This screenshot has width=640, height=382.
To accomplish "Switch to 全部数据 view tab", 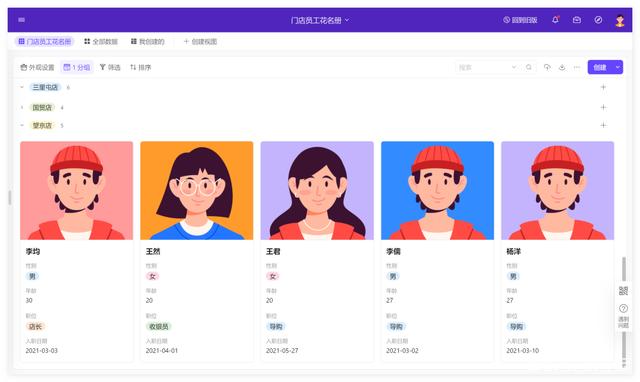I will point(101,42).
